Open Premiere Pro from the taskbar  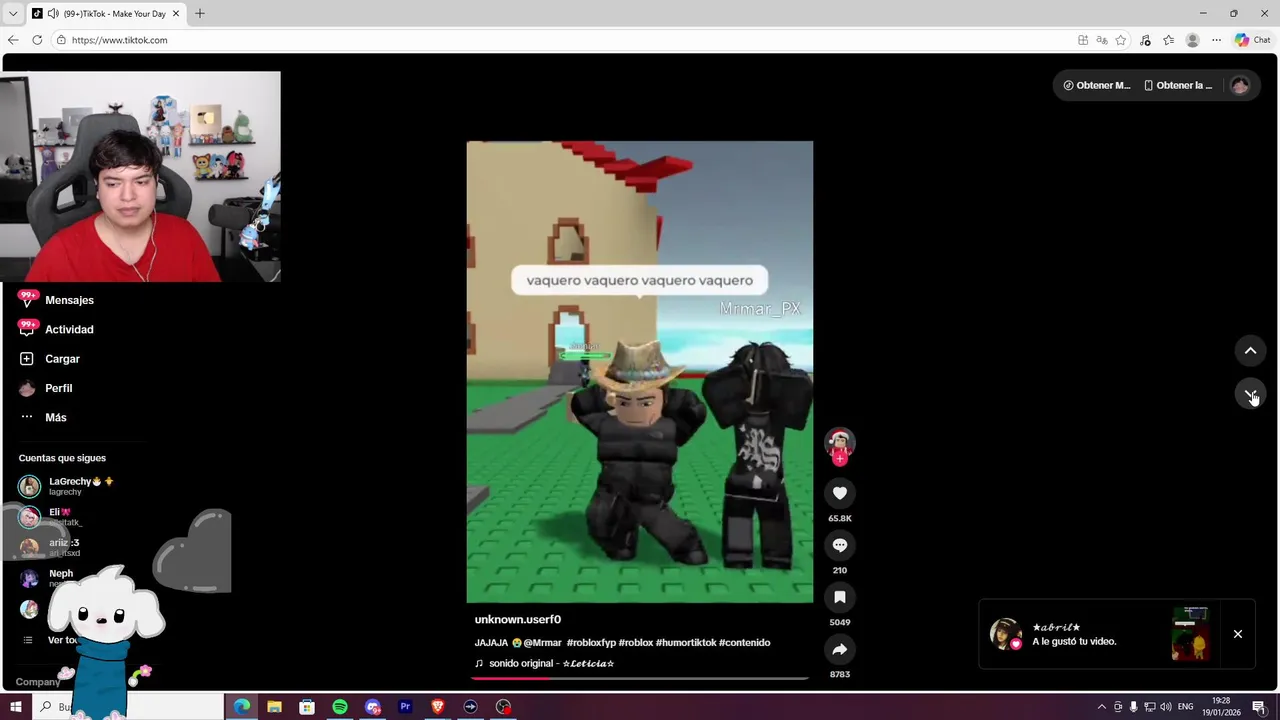tap(405, 707)
